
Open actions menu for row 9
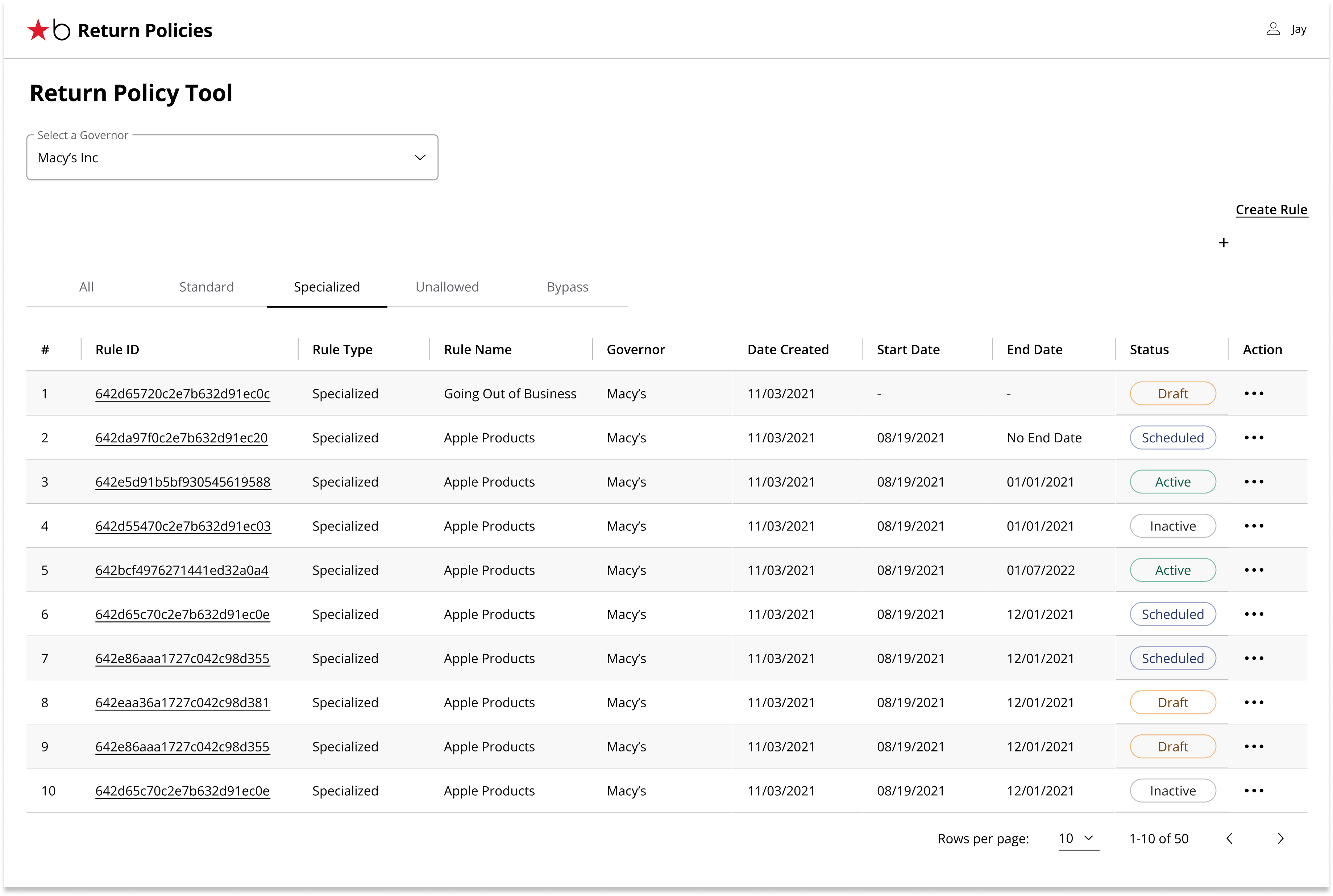point(1254,747)
